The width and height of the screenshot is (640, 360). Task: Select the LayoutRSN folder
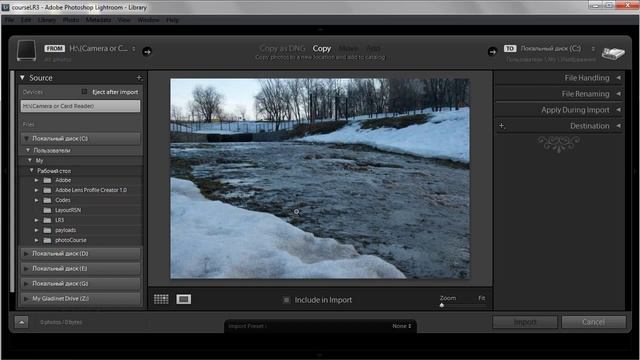(x=68, y=210)
